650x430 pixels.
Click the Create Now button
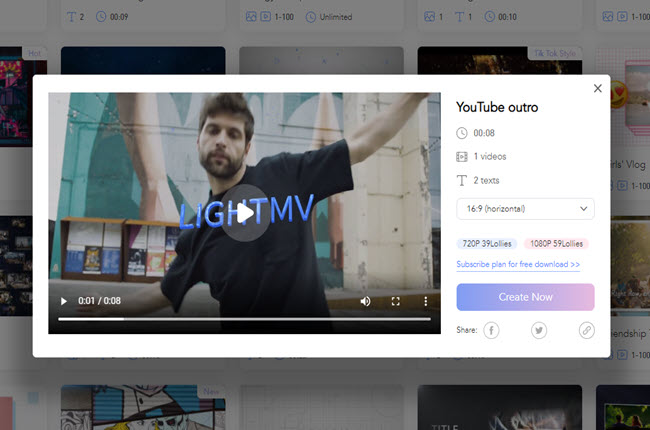coord(525,297)
